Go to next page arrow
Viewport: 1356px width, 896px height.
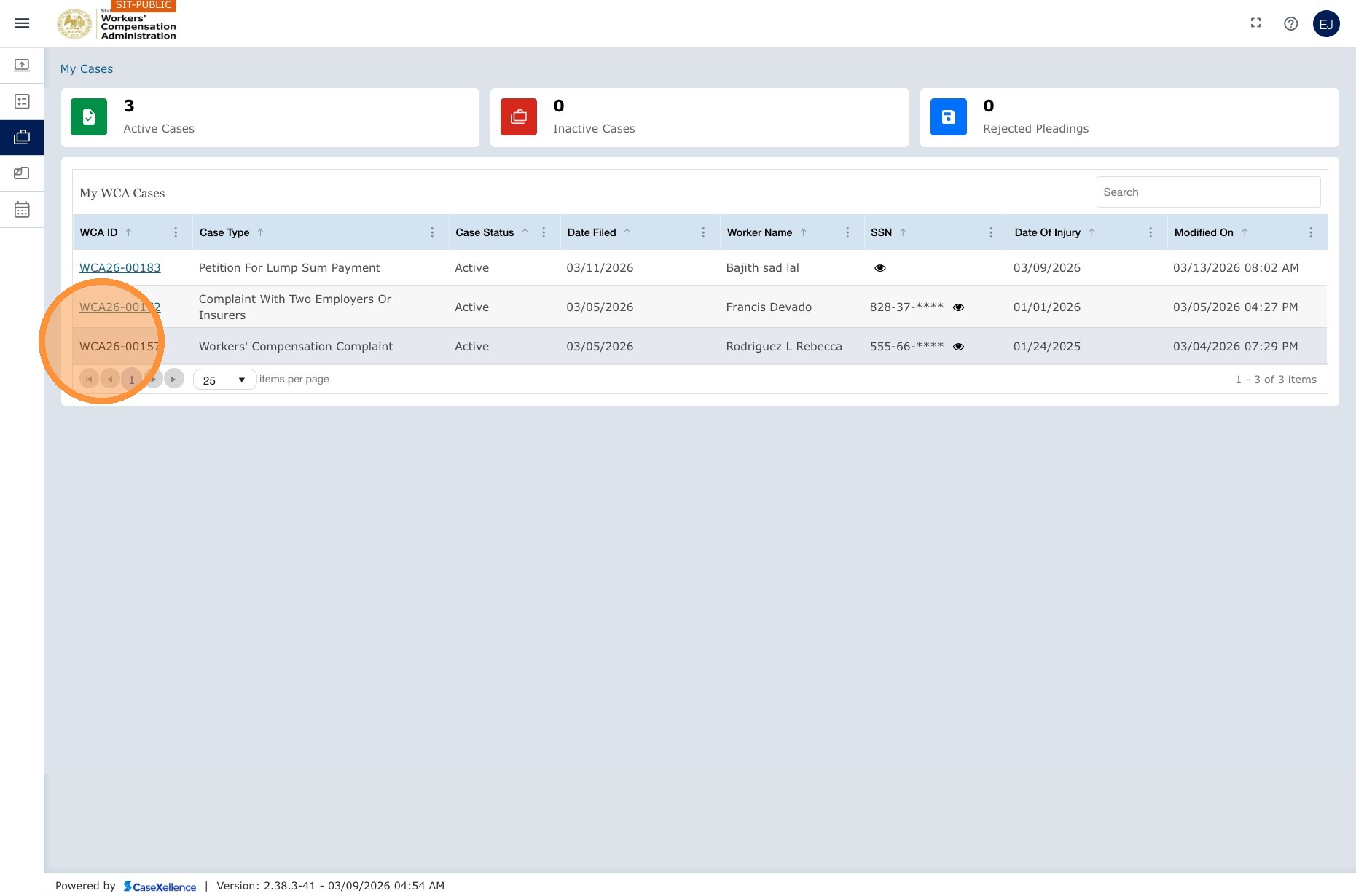153,379
